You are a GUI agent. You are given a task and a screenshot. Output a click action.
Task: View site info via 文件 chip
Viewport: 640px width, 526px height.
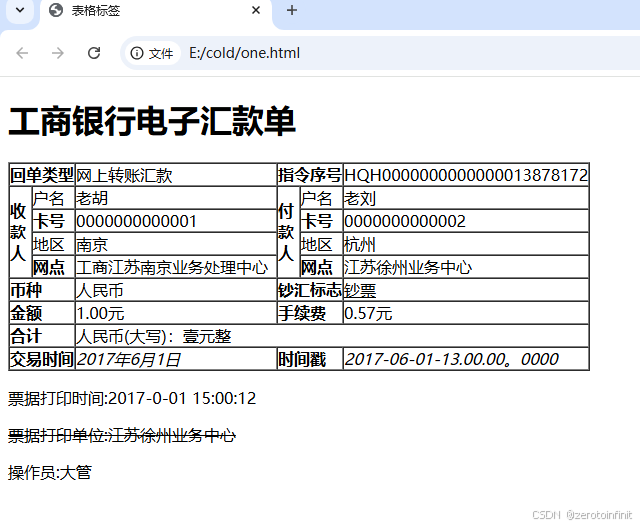point(152,53)
